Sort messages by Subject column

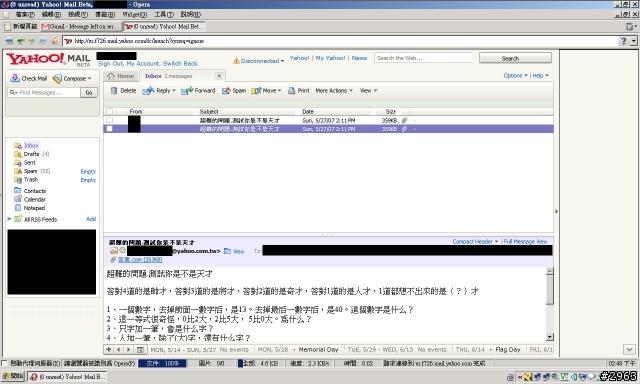[x=209, y=111]
